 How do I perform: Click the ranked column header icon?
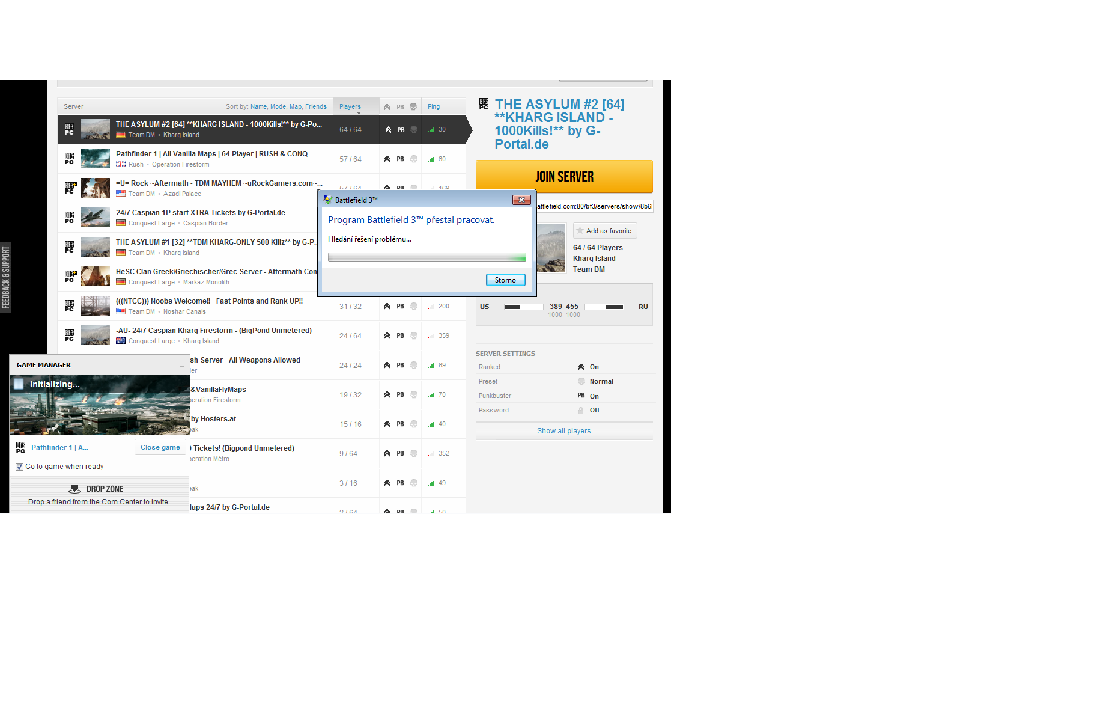[x=387, y=107]
